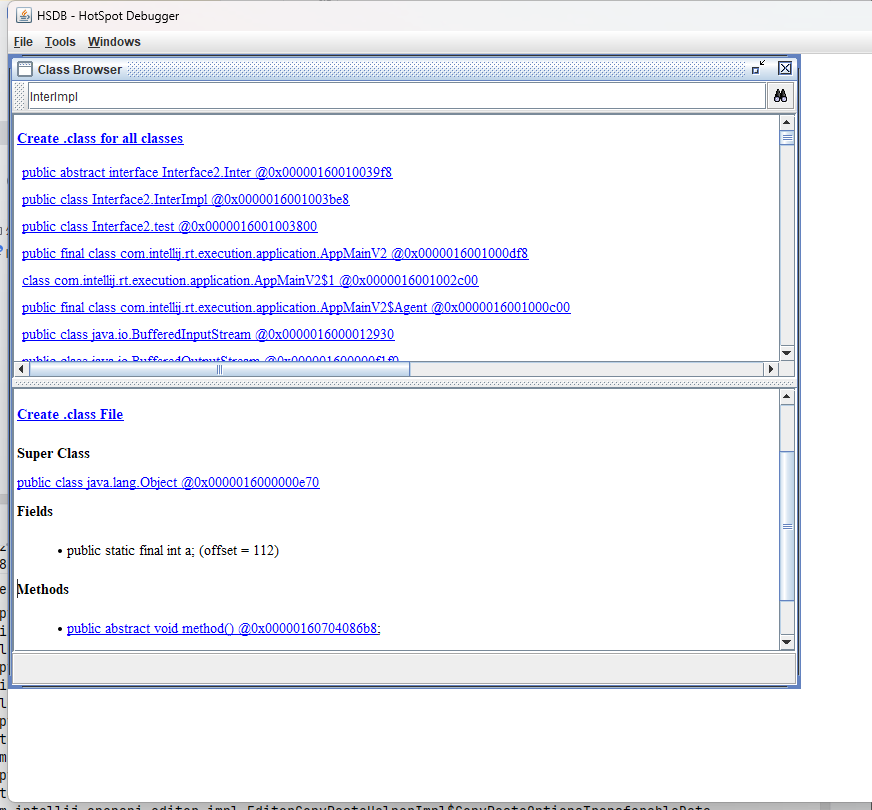
Task: Click left arrow of horizontal scrollbar
Action: coord(22,369)
